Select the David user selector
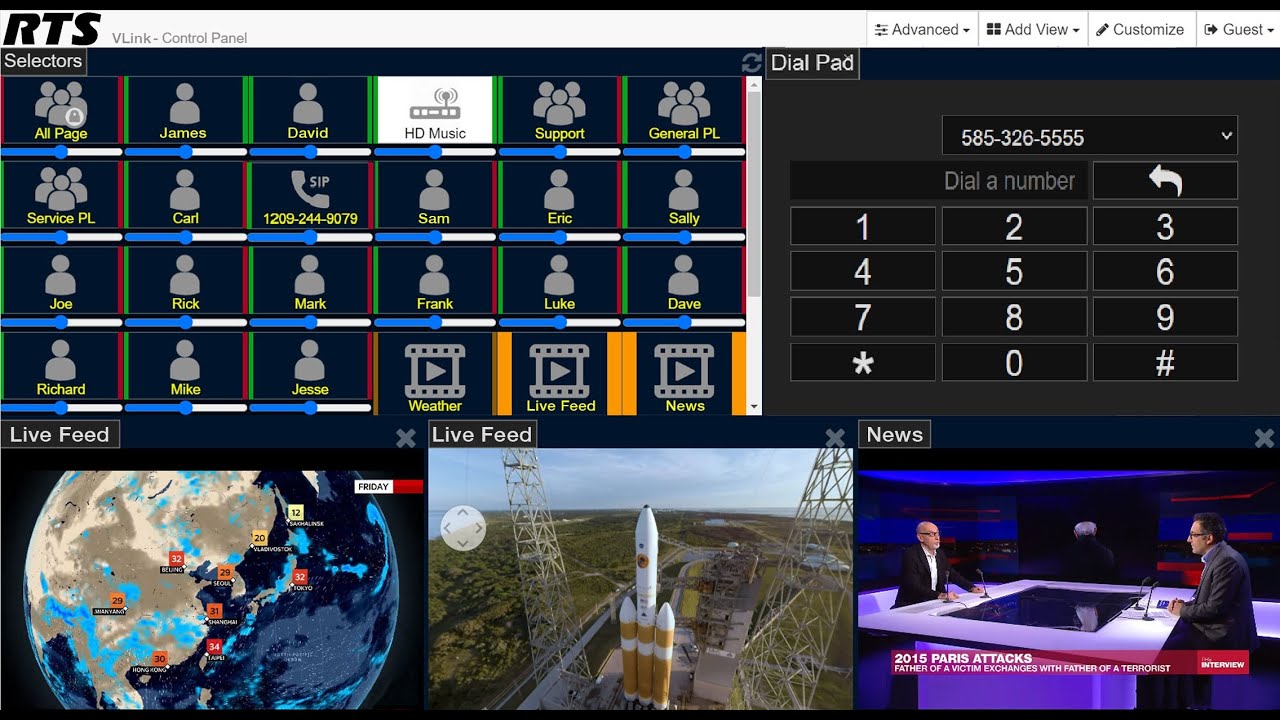 tap(309, 110)
